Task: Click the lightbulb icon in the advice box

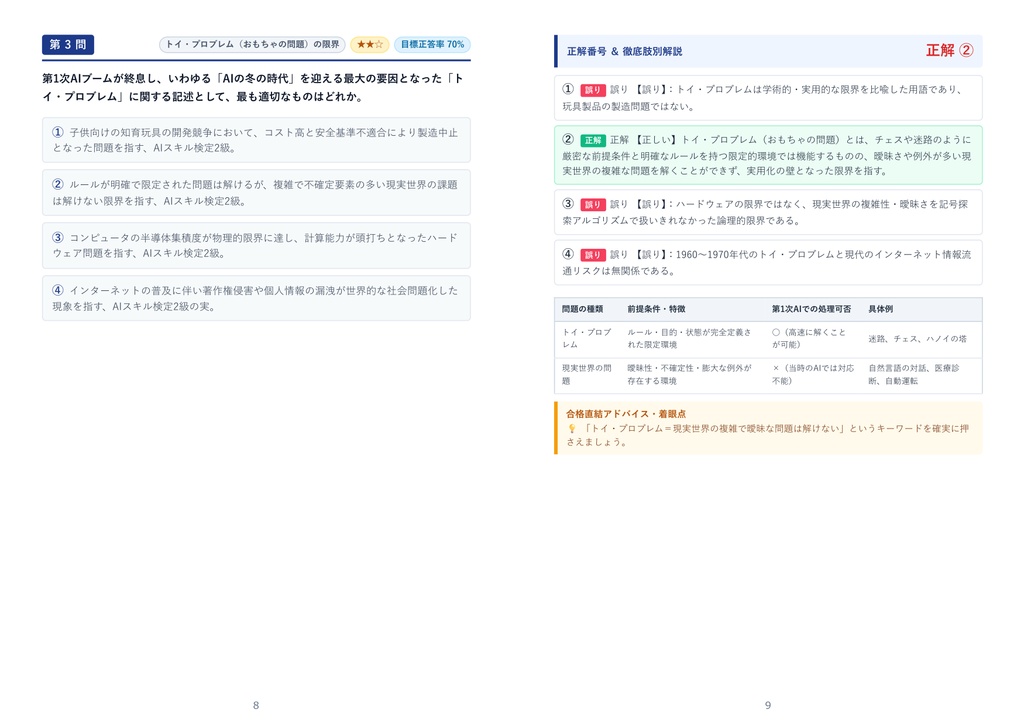Action: coord(571,428)
